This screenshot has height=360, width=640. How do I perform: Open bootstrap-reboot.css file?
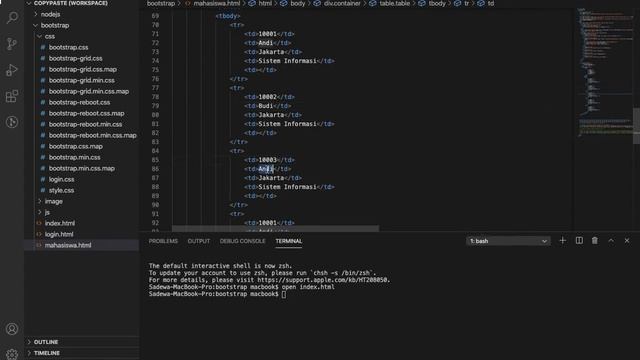(79, 102)
